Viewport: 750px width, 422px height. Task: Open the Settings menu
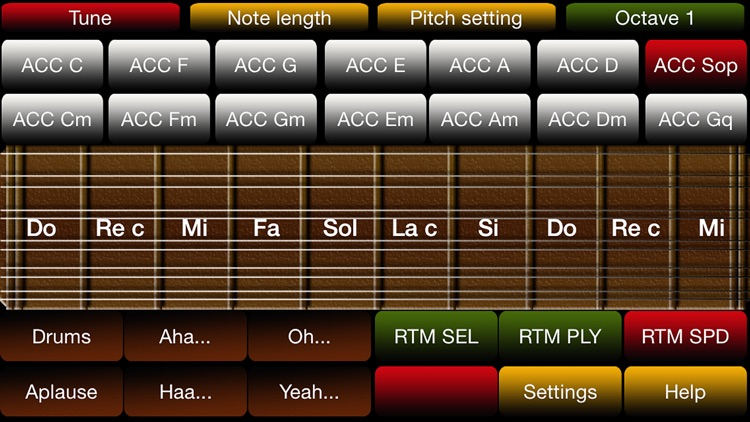pos(560,392)
